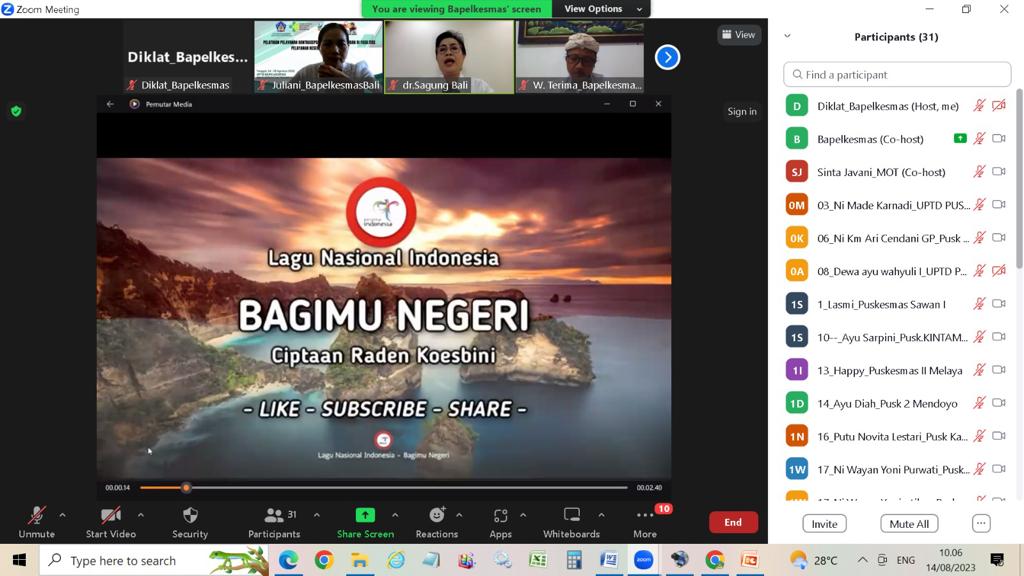Viewport: 1024px width, 576px height.
Task: Click camera icon for 10--_Ayu Sarpini
Action: 999,337
